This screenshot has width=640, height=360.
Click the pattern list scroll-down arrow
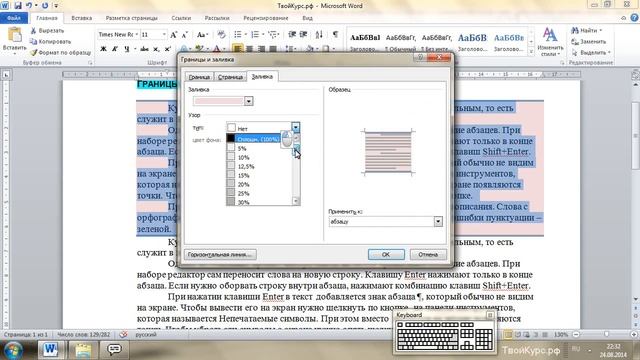click(296, 201)
